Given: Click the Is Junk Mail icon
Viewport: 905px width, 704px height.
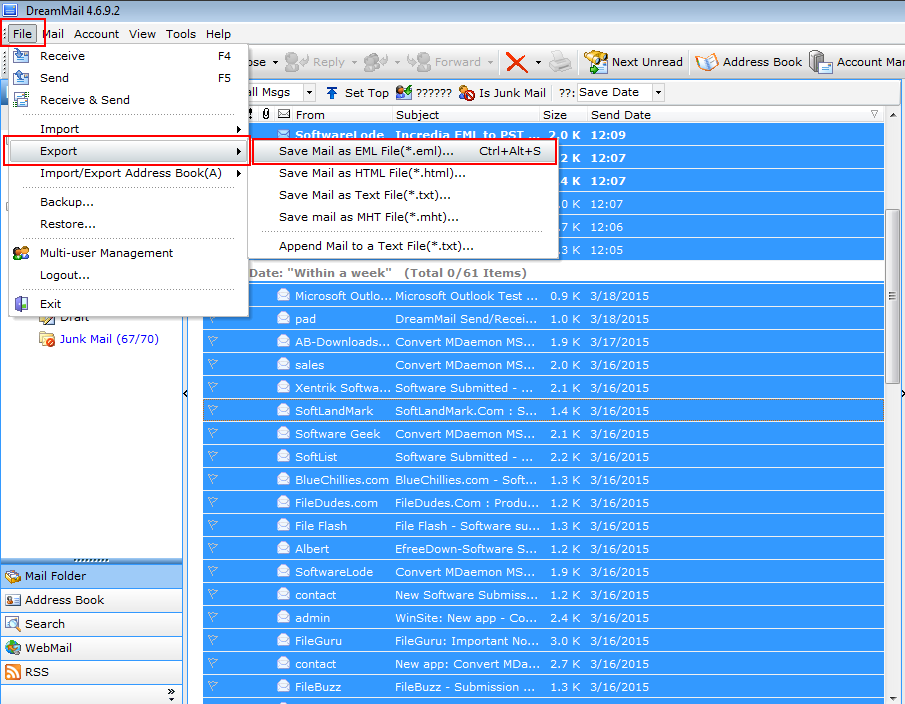Looking at the screenshot, I should click(467, 93).
